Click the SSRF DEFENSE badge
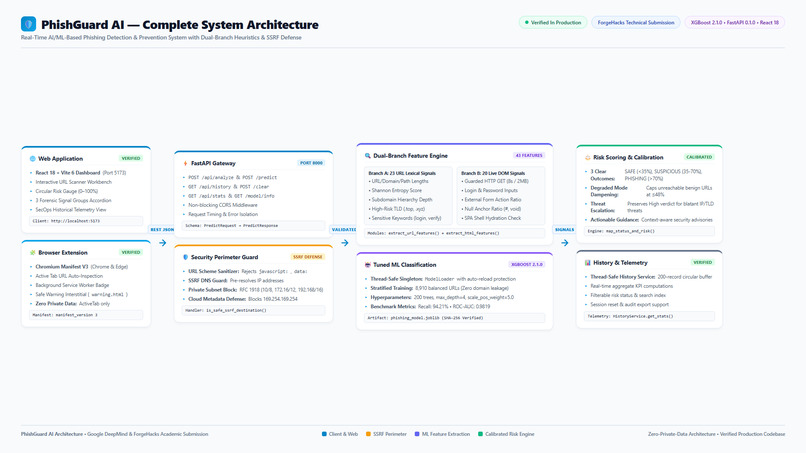806x453 pixels. pos(307,257)
